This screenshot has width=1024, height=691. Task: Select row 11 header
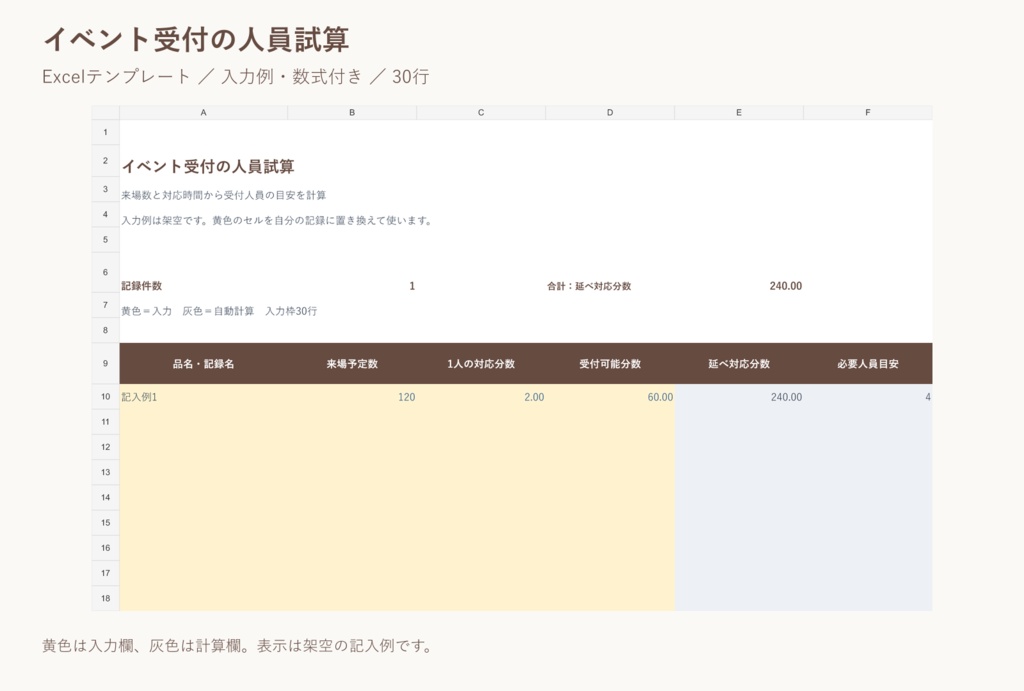[105, 422]
